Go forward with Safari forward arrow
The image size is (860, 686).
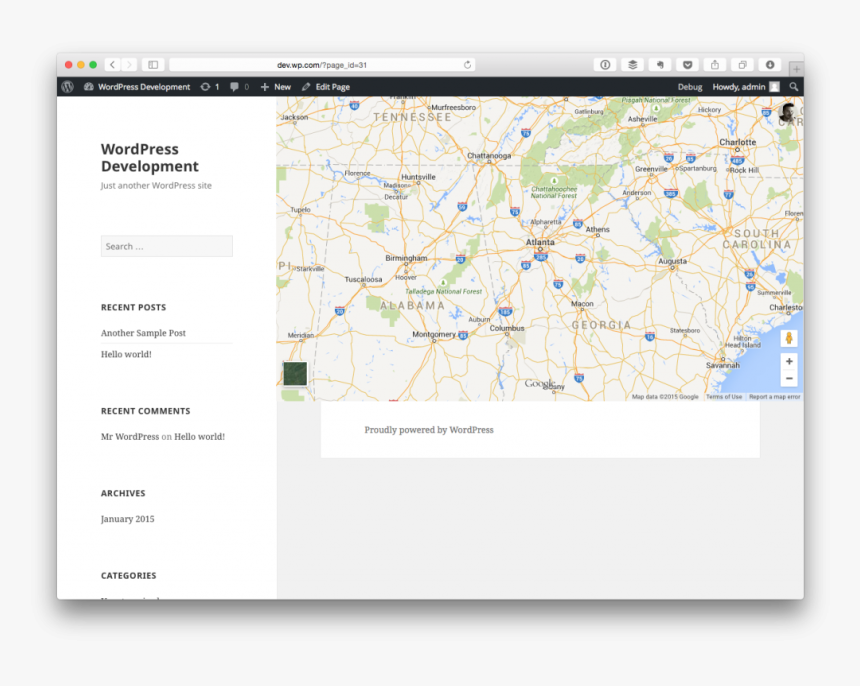click(129, 65)
